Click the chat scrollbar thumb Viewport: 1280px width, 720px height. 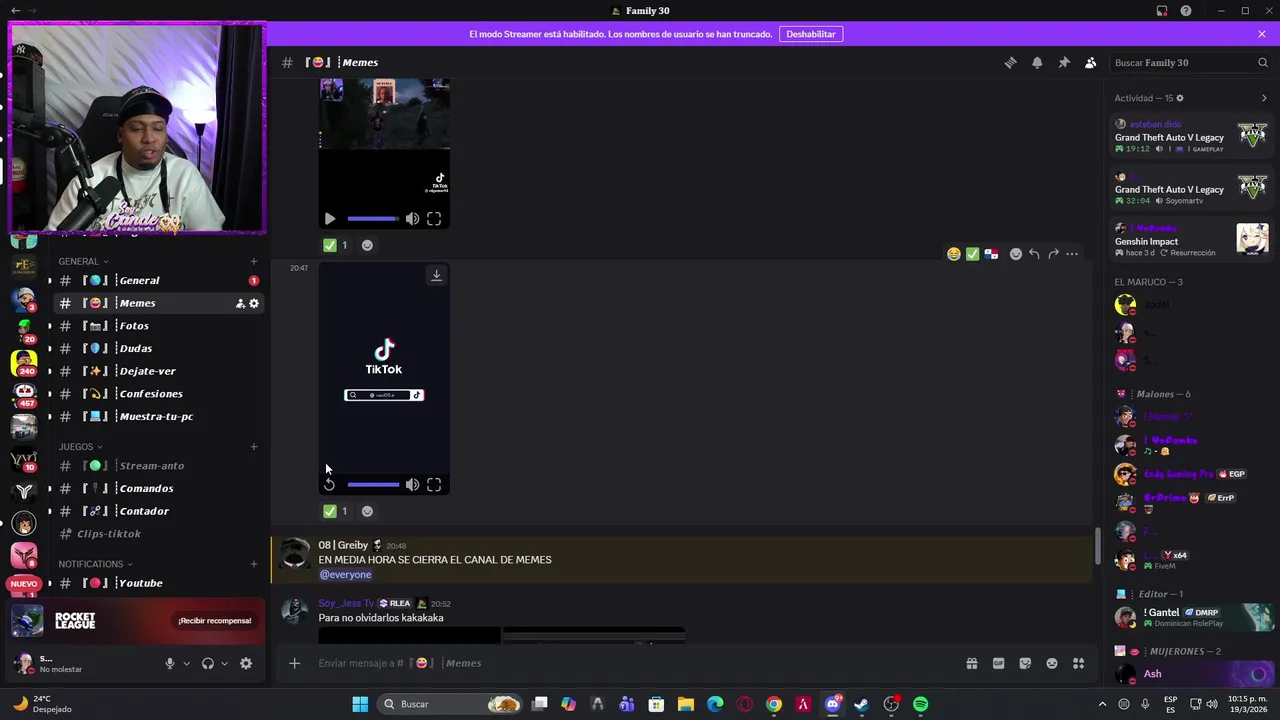point(1098,545)
